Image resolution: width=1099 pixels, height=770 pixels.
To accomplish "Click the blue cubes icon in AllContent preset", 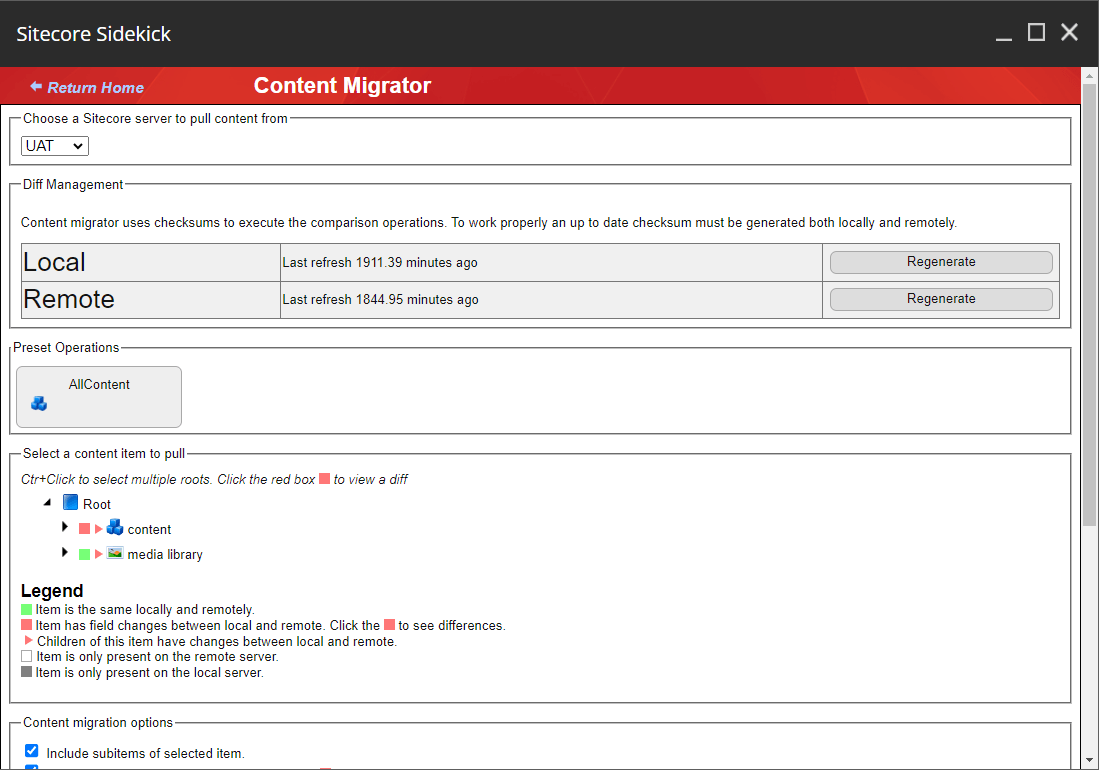I will tap(39, 404).
